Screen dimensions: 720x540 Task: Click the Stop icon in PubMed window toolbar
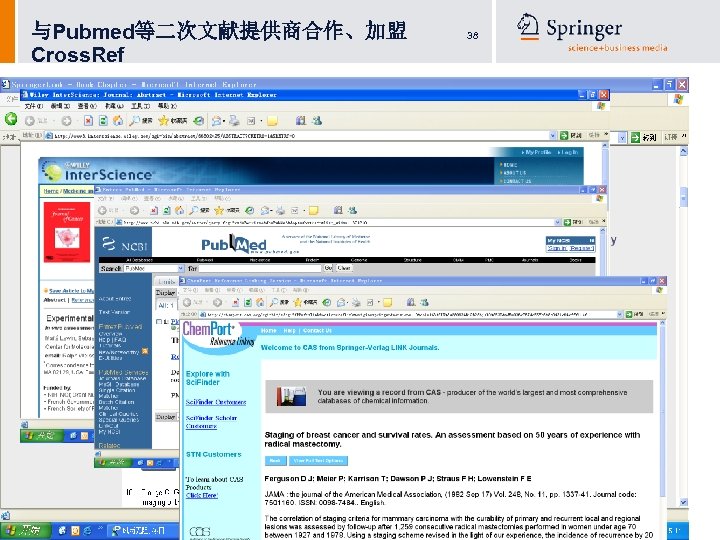[154, 210]
